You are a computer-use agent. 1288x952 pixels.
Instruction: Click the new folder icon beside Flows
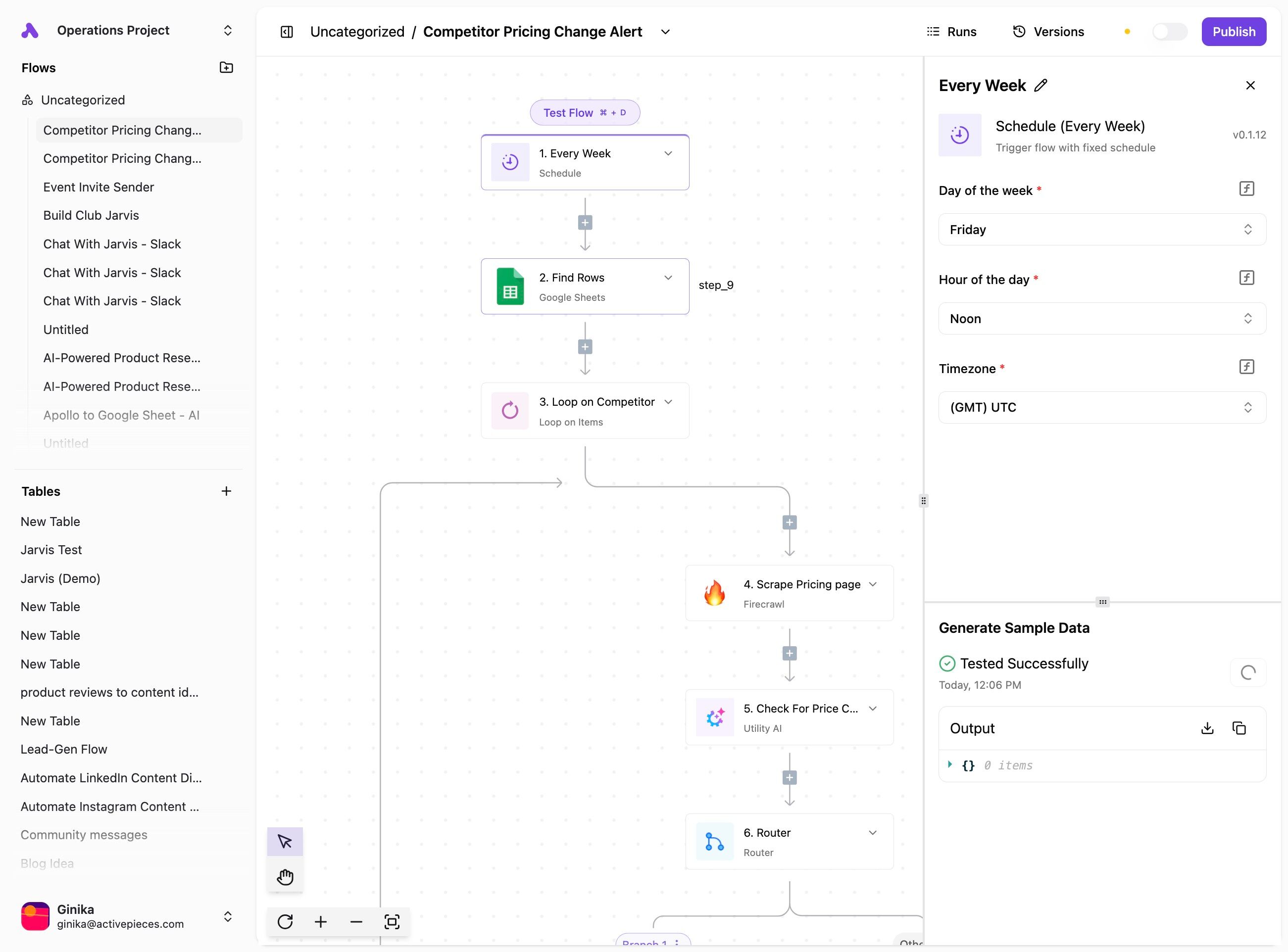pyautogui.click(x=226, y=67)
